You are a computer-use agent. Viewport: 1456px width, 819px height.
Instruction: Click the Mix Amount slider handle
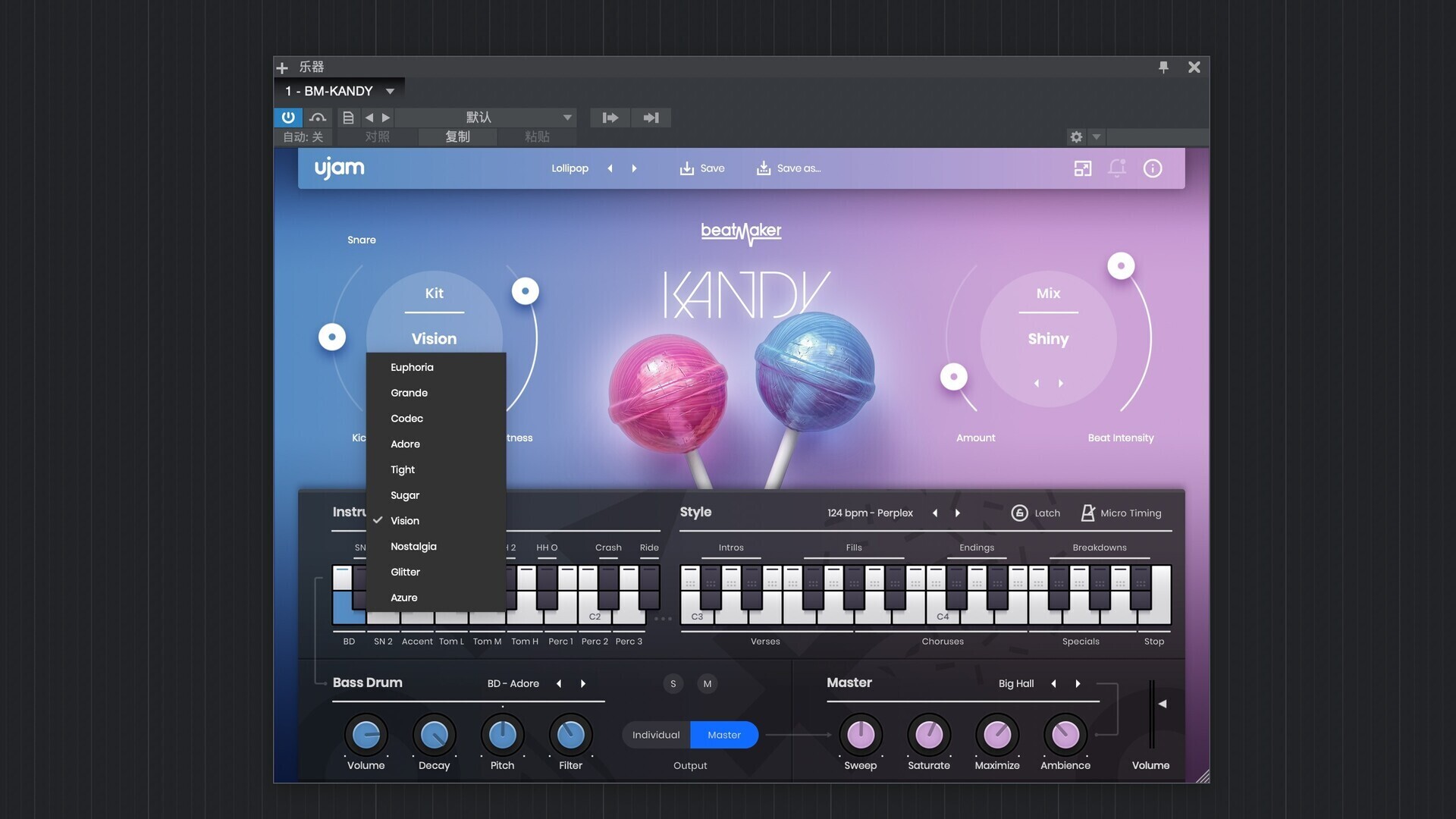pos(954,377)
